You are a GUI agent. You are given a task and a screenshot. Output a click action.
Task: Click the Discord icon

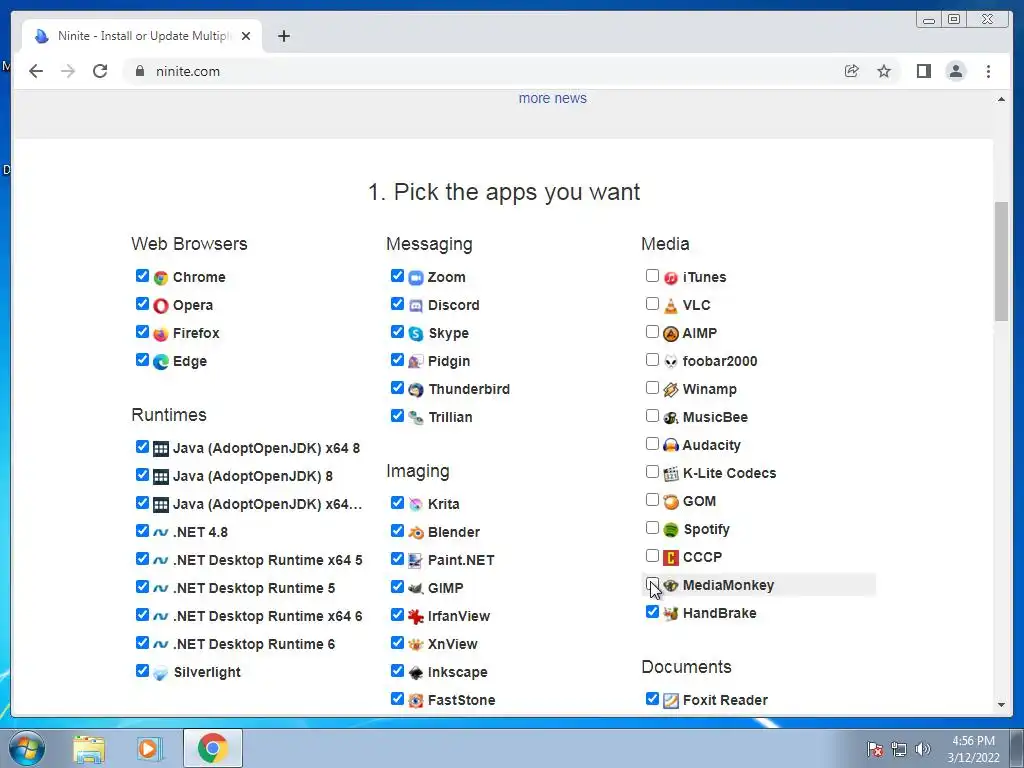click(416, 306)
